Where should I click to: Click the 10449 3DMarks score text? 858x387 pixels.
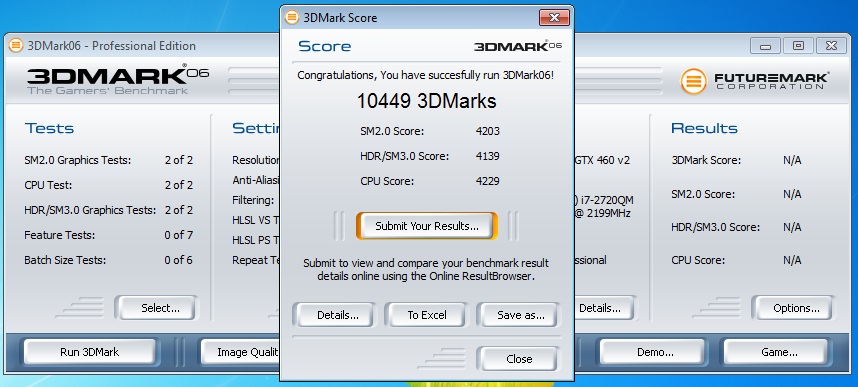[427, 101]
